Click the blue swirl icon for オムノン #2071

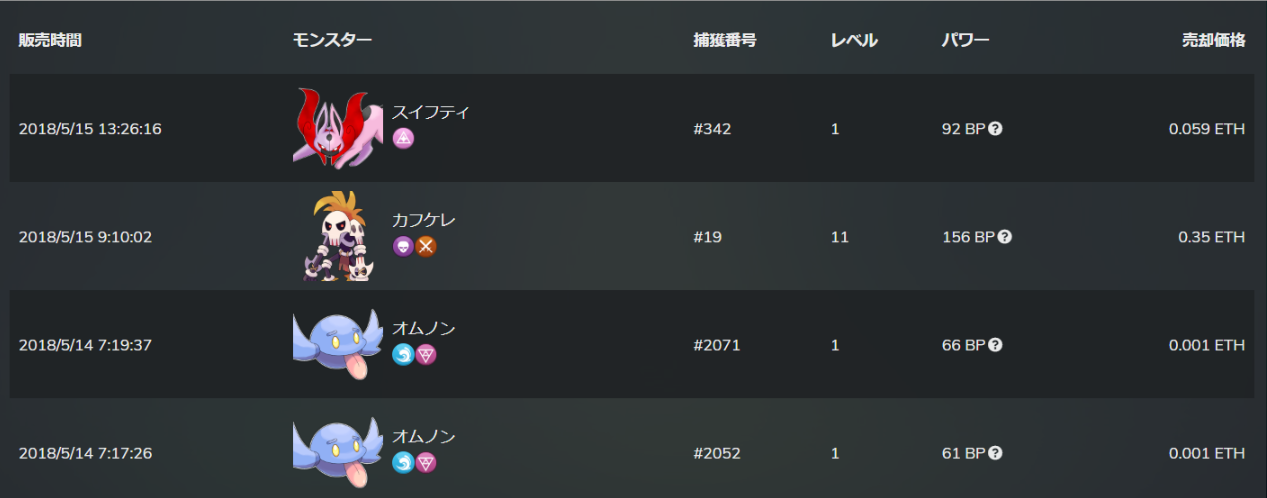pyautogui.click(x=403, y=354)
